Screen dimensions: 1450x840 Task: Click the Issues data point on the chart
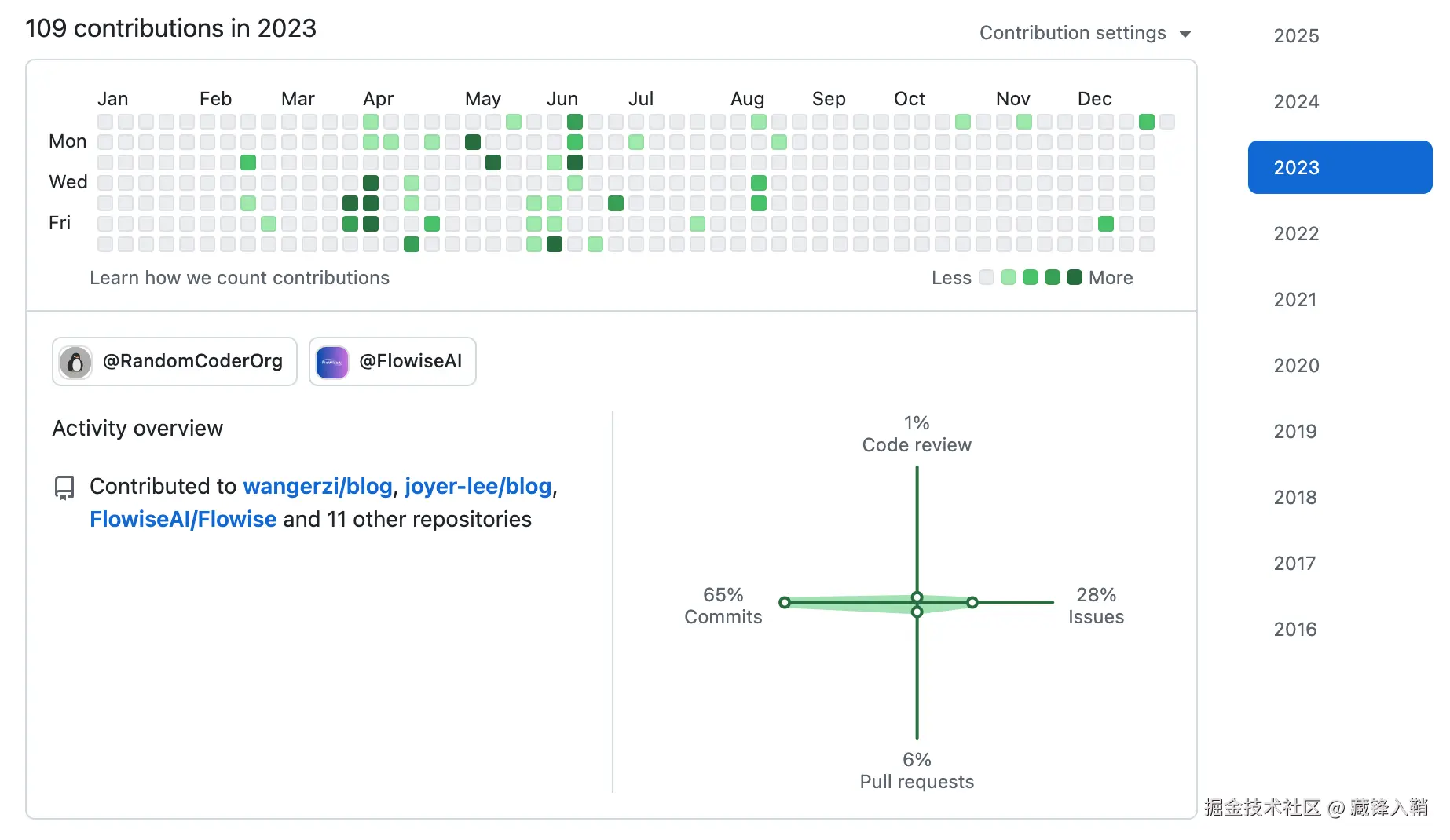972,602
